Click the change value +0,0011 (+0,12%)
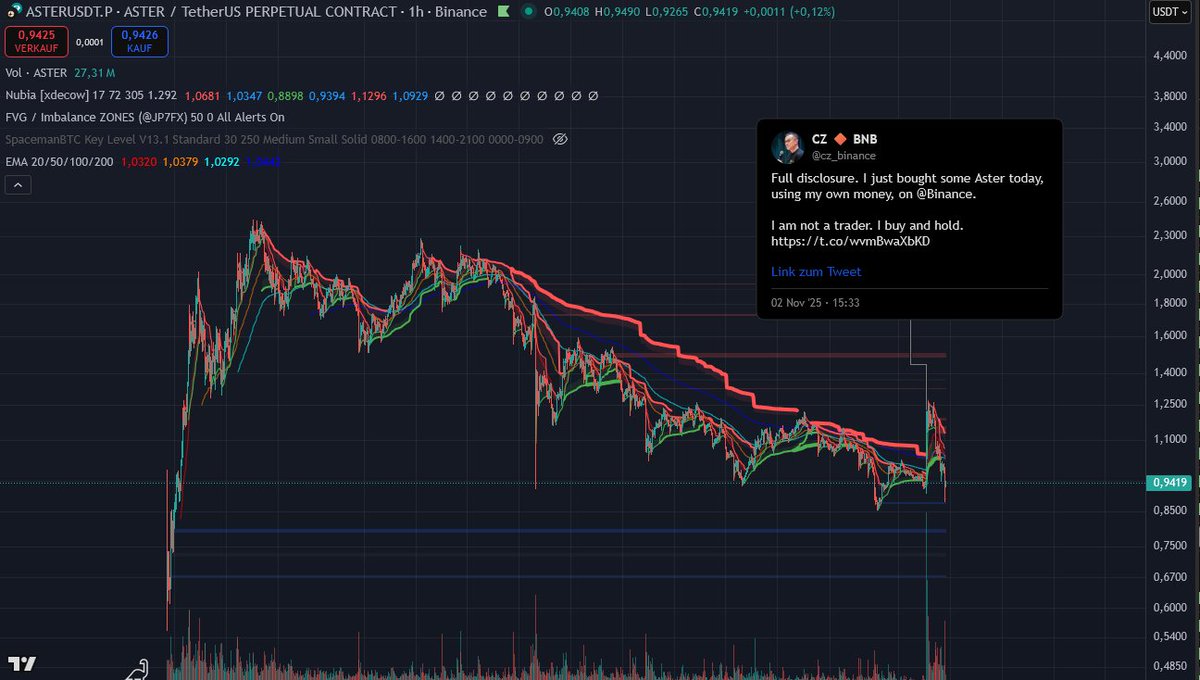This screenshot has width=1200, height=680. tap(790, 12)
